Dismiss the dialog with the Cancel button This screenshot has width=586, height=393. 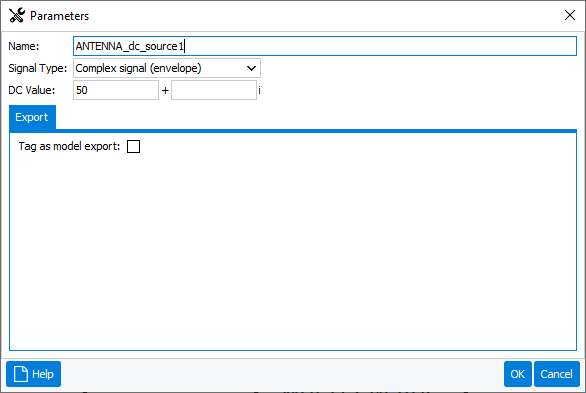(556, 374)
